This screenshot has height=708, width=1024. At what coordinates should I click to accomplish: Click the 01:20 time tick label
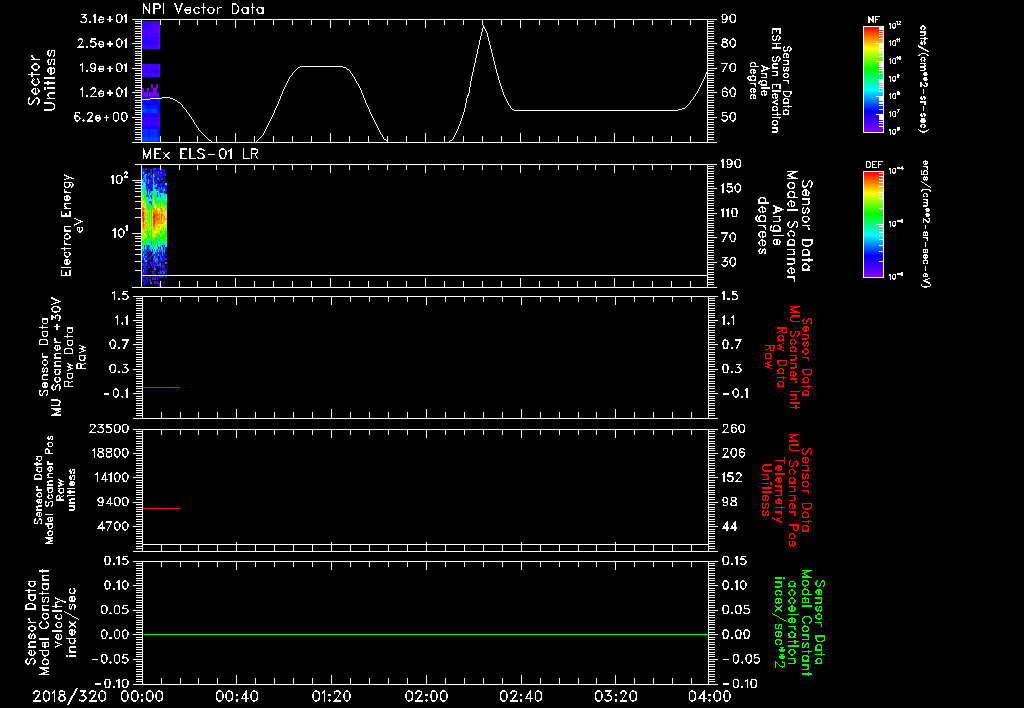pos(331,696)
